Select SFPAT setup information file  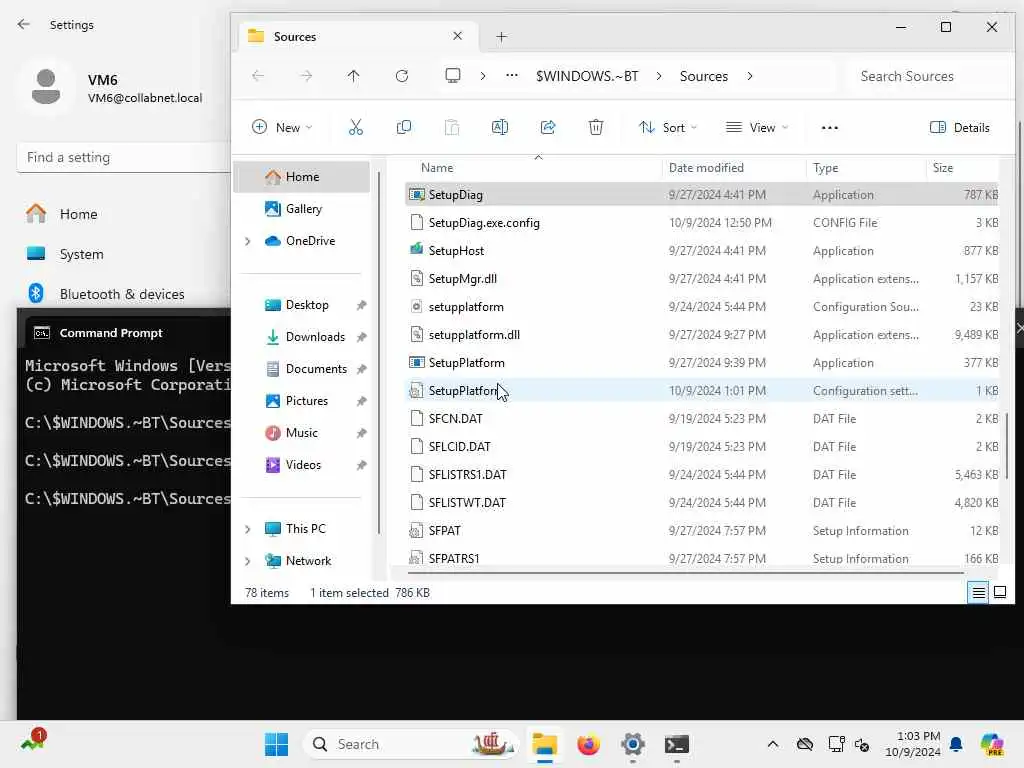pos(702,531)
